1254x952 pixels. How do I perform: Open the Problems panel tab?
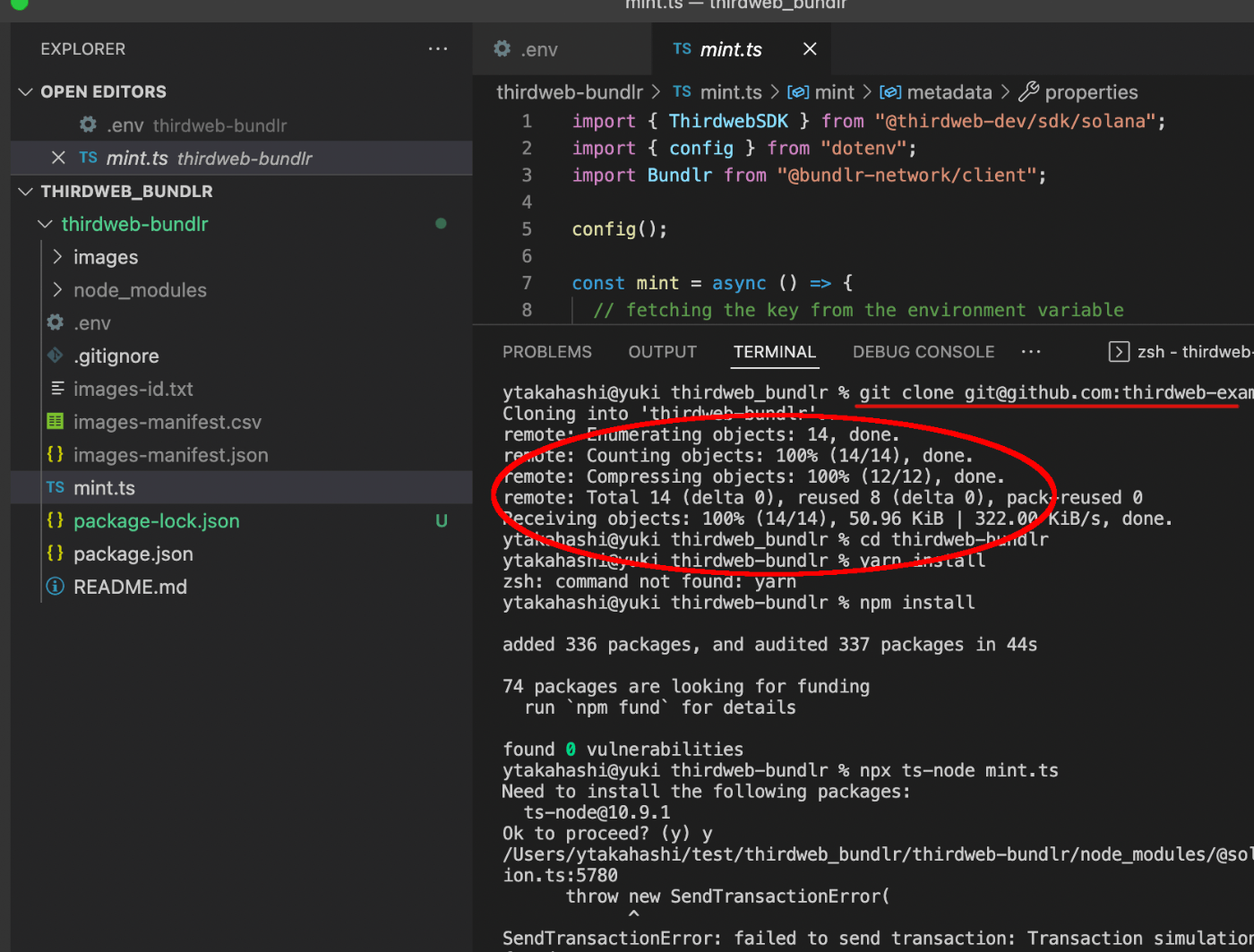547,352
